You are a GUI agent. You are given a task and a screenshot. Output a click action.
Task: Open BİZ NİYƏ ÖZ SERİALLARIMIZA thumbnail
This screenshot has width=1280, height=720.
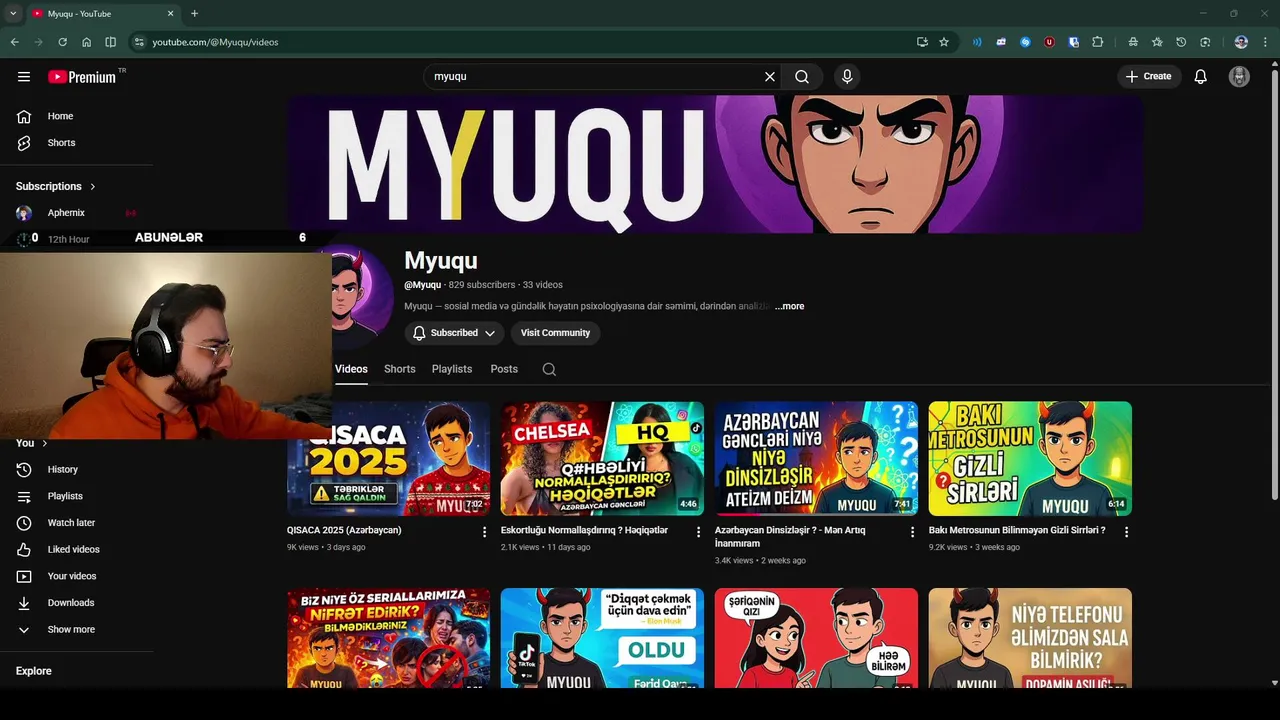388,638
